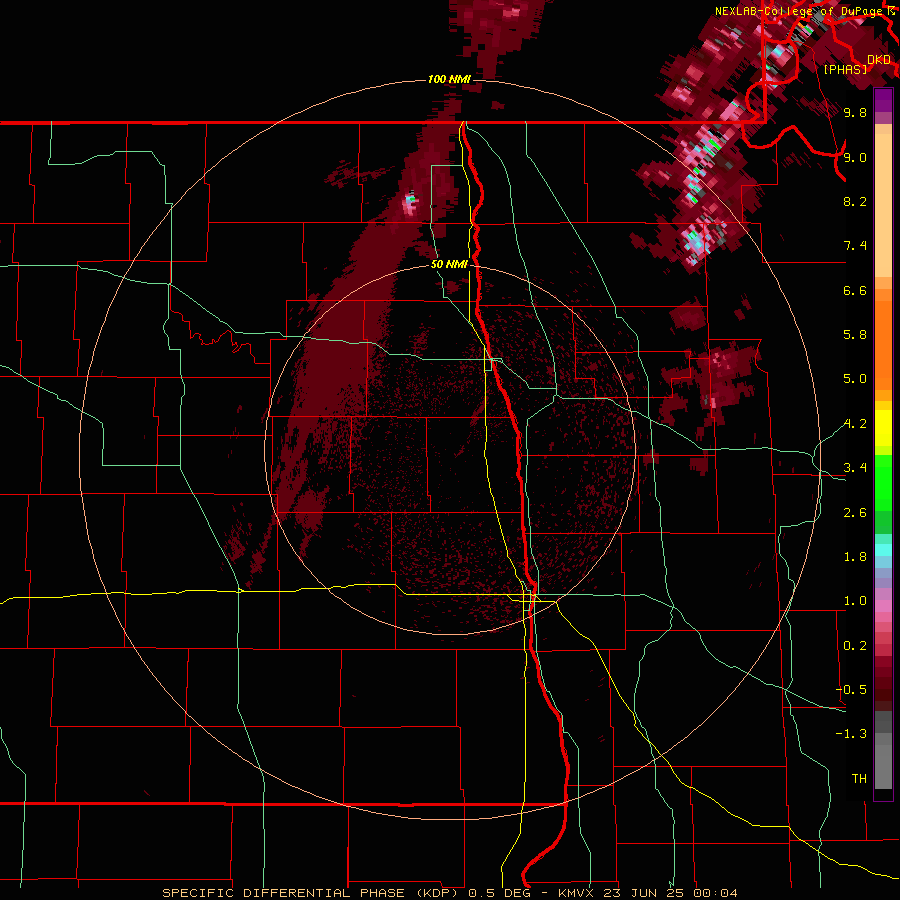Click the KMVX radar site identifier
The image size is (900, 900).
coord(576,893)
